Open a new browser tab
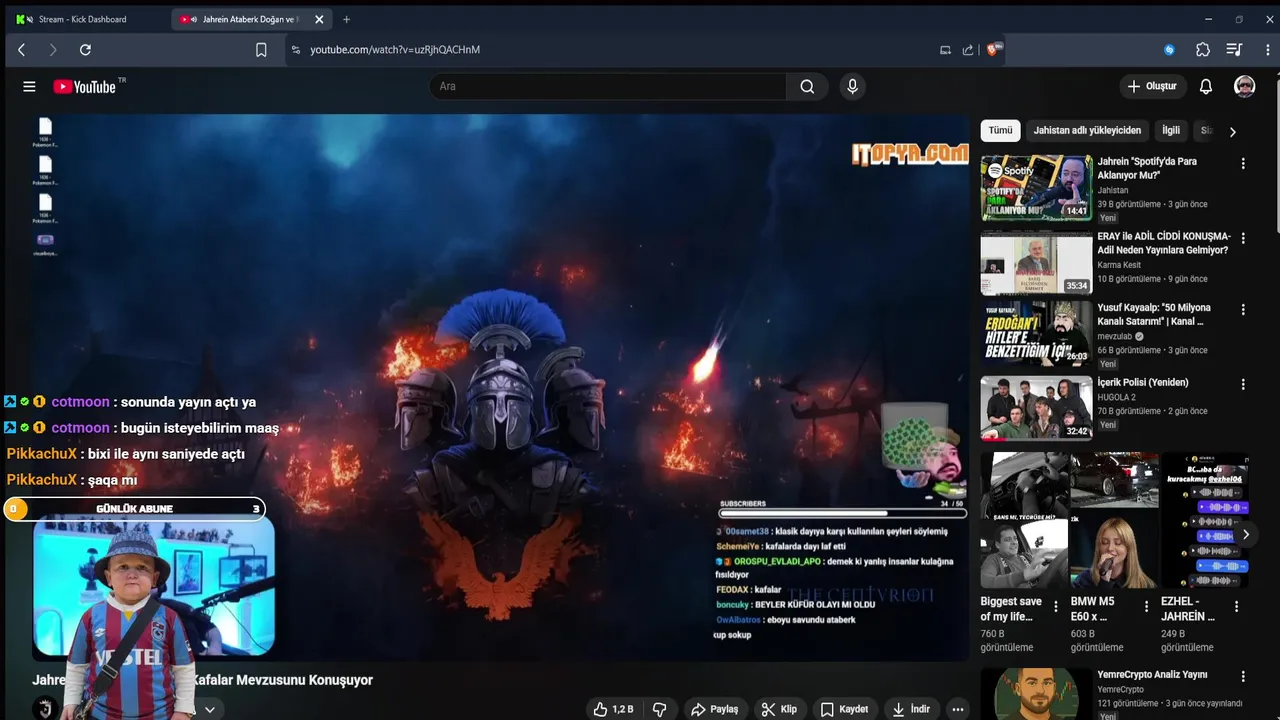Image resolution: width=1280 pixels, height=720 pixels. [346, 19]
